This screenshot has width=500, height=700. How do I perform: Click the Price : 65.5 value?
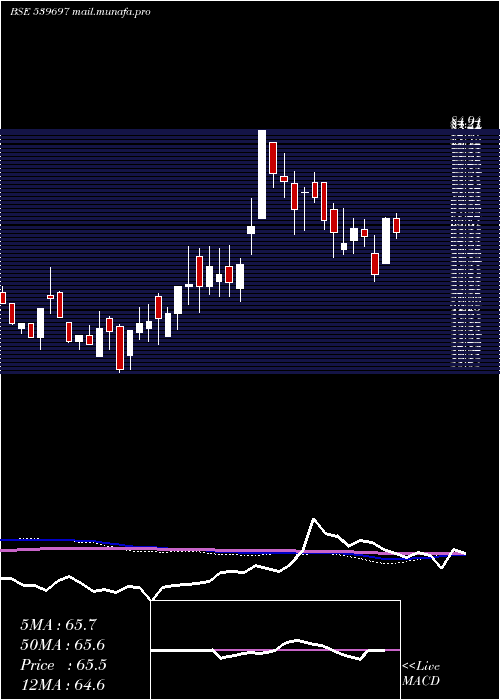[x=63, y=665]
